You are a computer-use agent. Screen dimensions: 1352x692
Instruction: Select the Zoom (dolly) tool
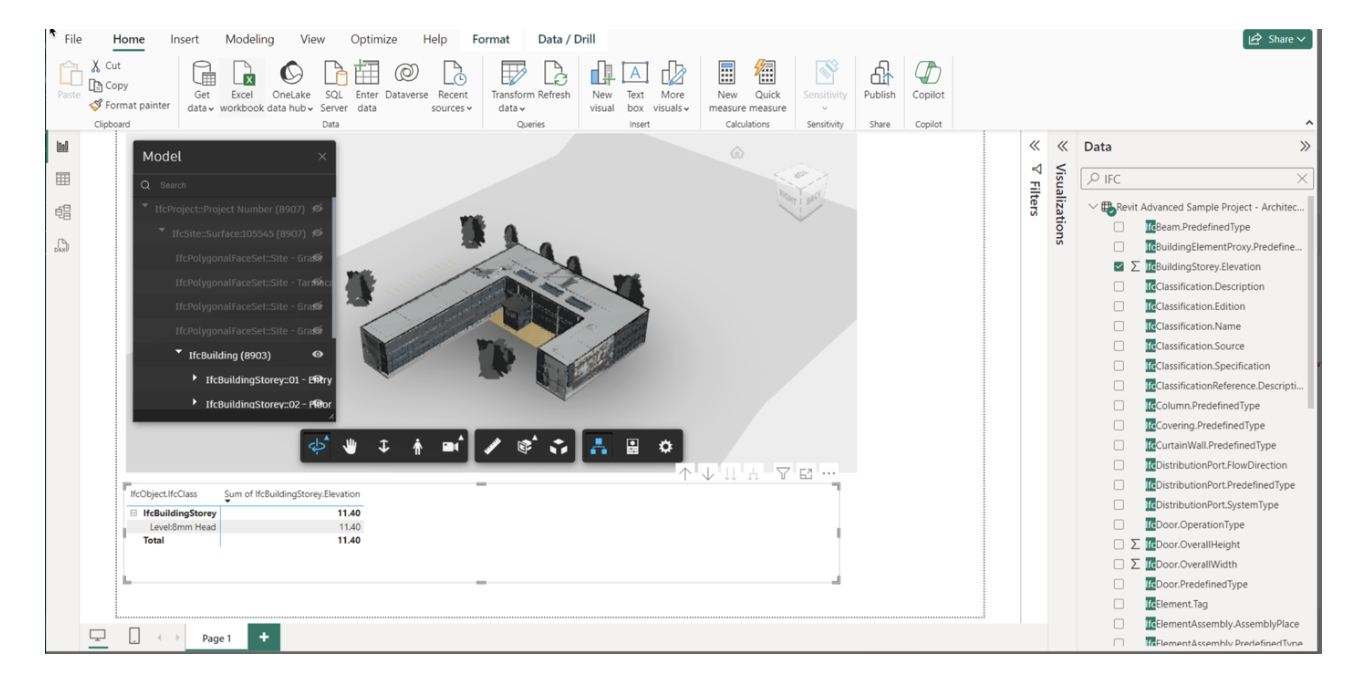383,447
